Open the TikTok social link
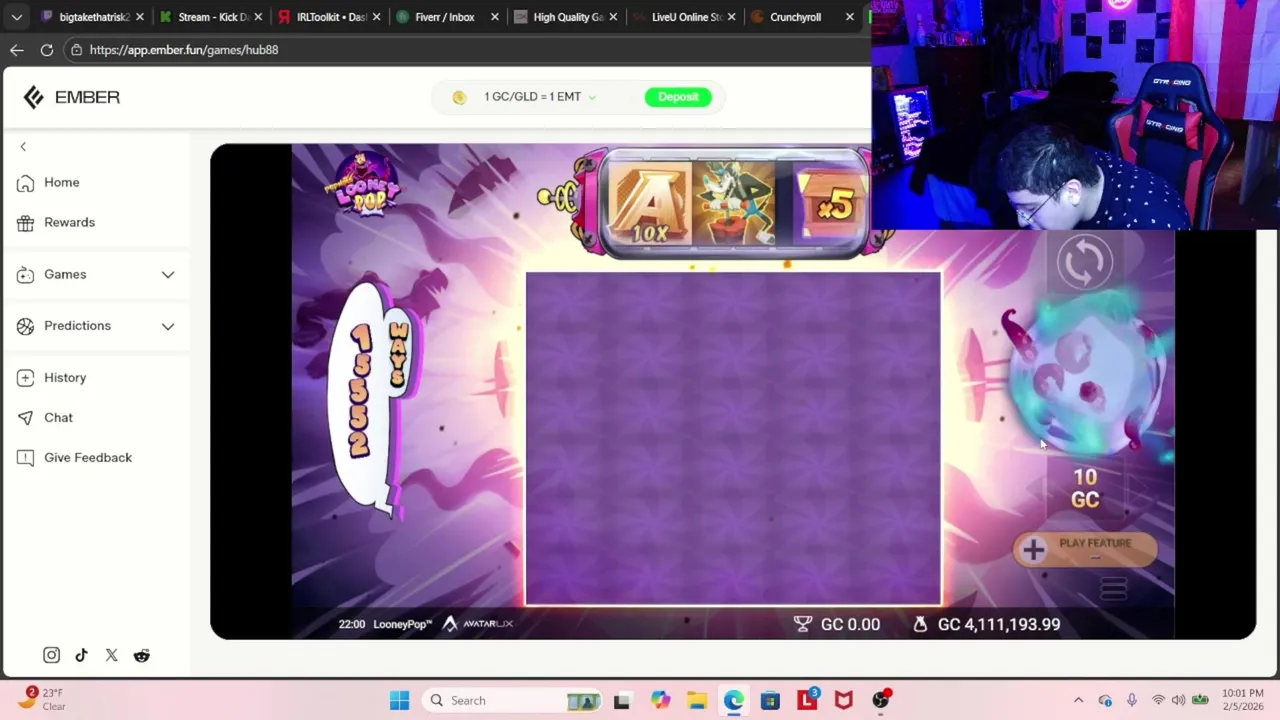This screenshot has width=1280, height=720. 81,655
